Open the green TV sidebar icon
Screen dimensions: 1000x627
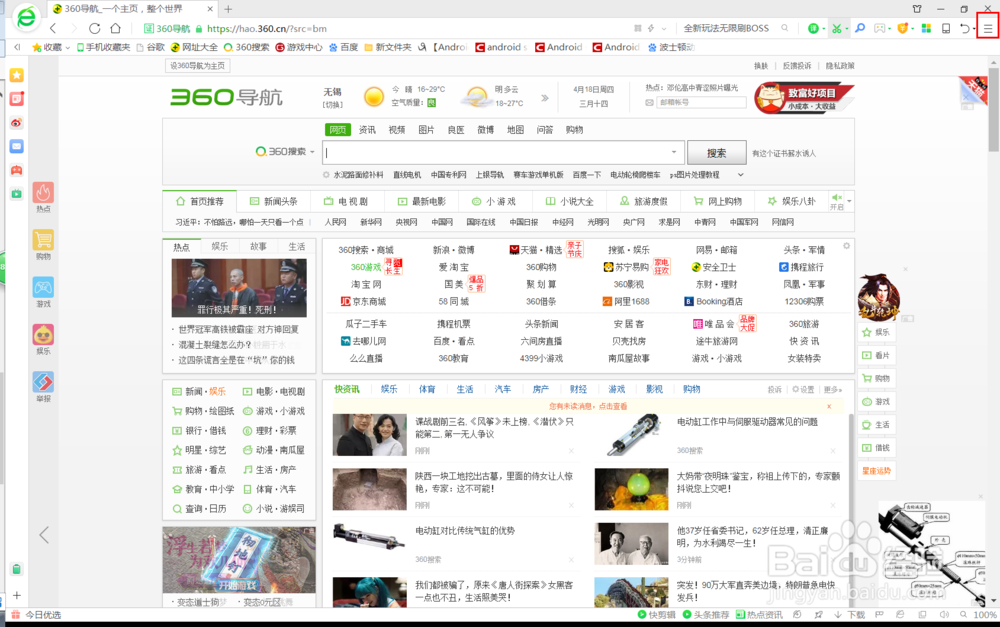17,193
